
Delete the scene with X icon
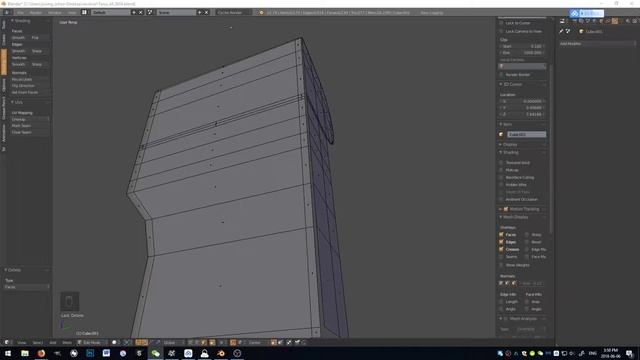pyautogui.click(x=207, y=13)
